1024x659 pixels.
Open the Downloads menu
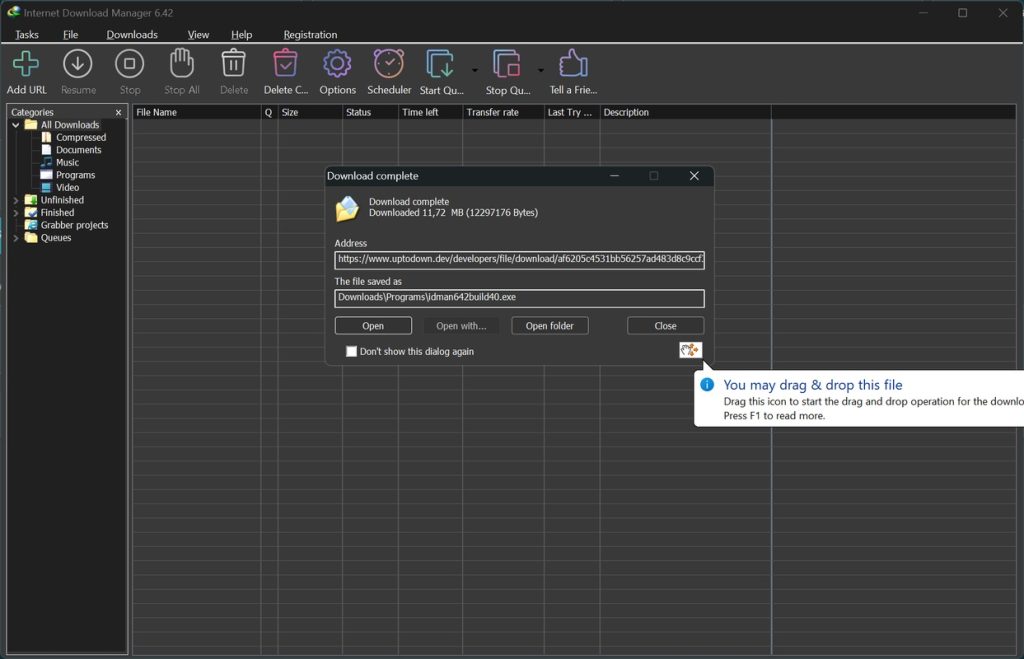coord(132,35)
